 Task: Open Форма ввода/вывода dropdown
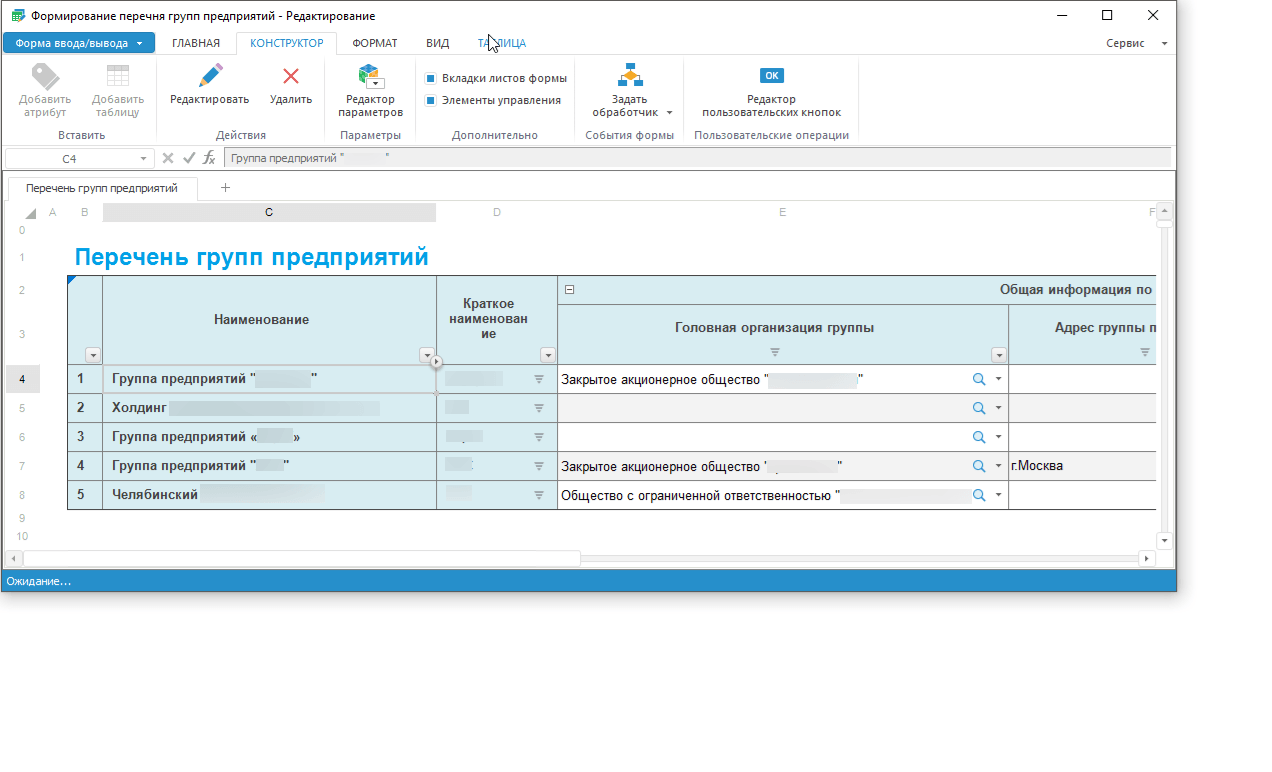tap(79, 43)
